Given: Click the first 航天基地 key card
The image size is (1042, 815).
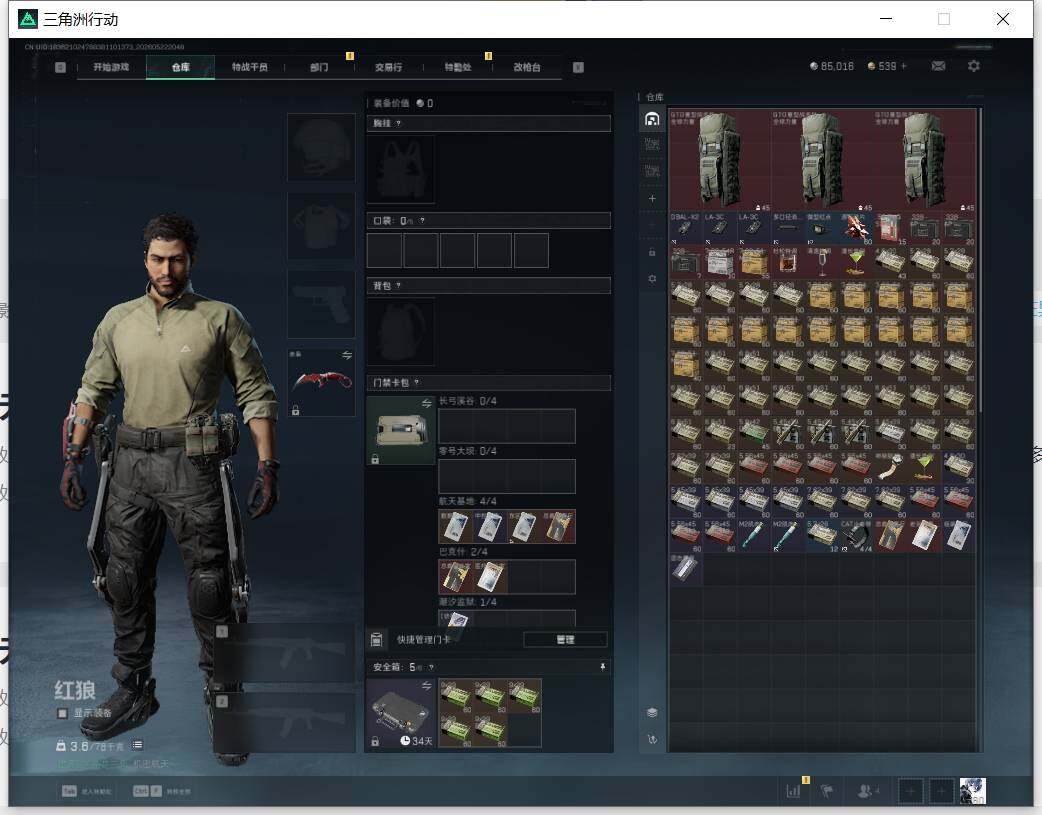Looking at the screenshot, I should (x=456, y=526).
